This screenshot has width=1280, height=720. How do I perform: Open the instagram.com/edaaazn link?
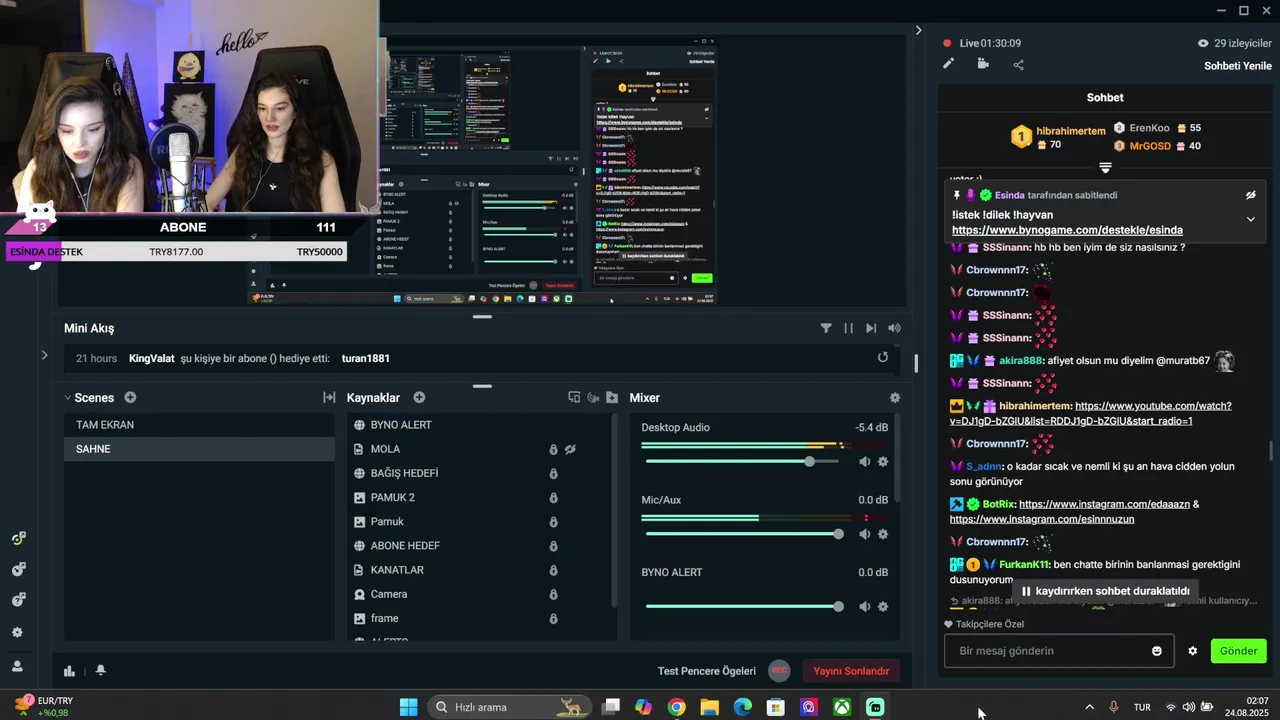coord(1104,504)
